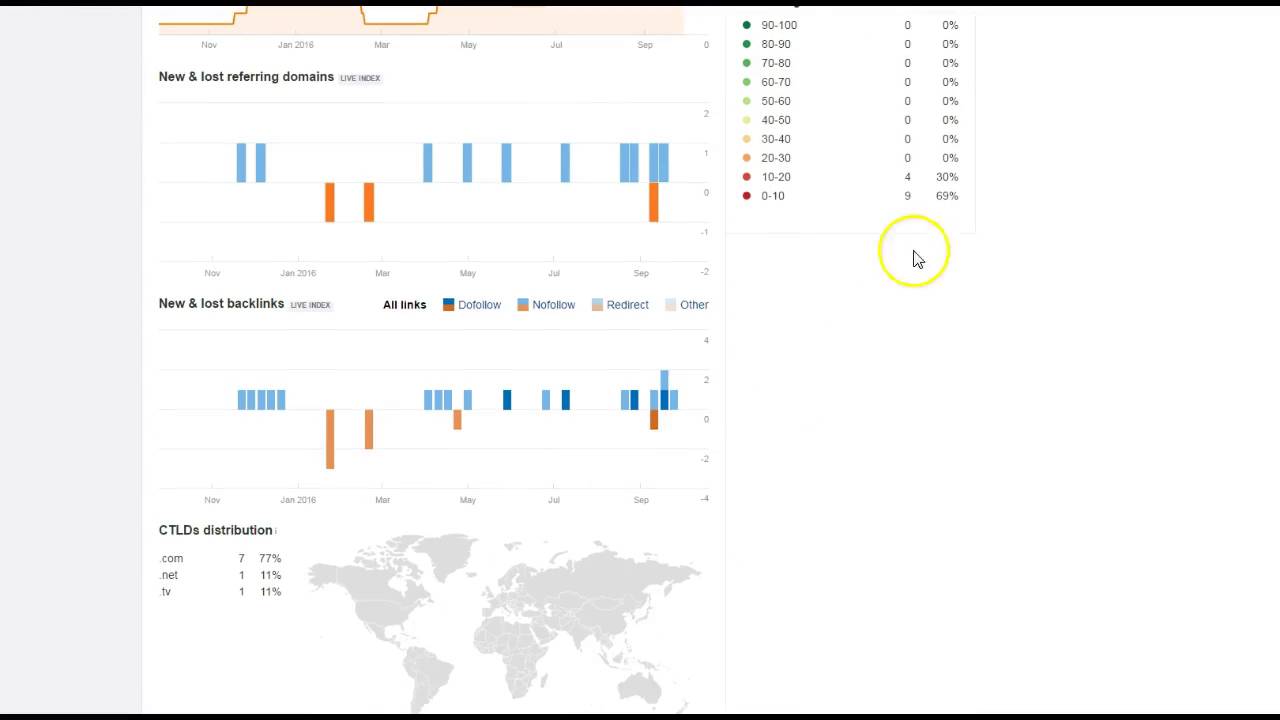Image resolution: width=1280 pixels, height=720 pixels.
Task: Filter backlinks by Redirect
Action: (x=627, y=305)
